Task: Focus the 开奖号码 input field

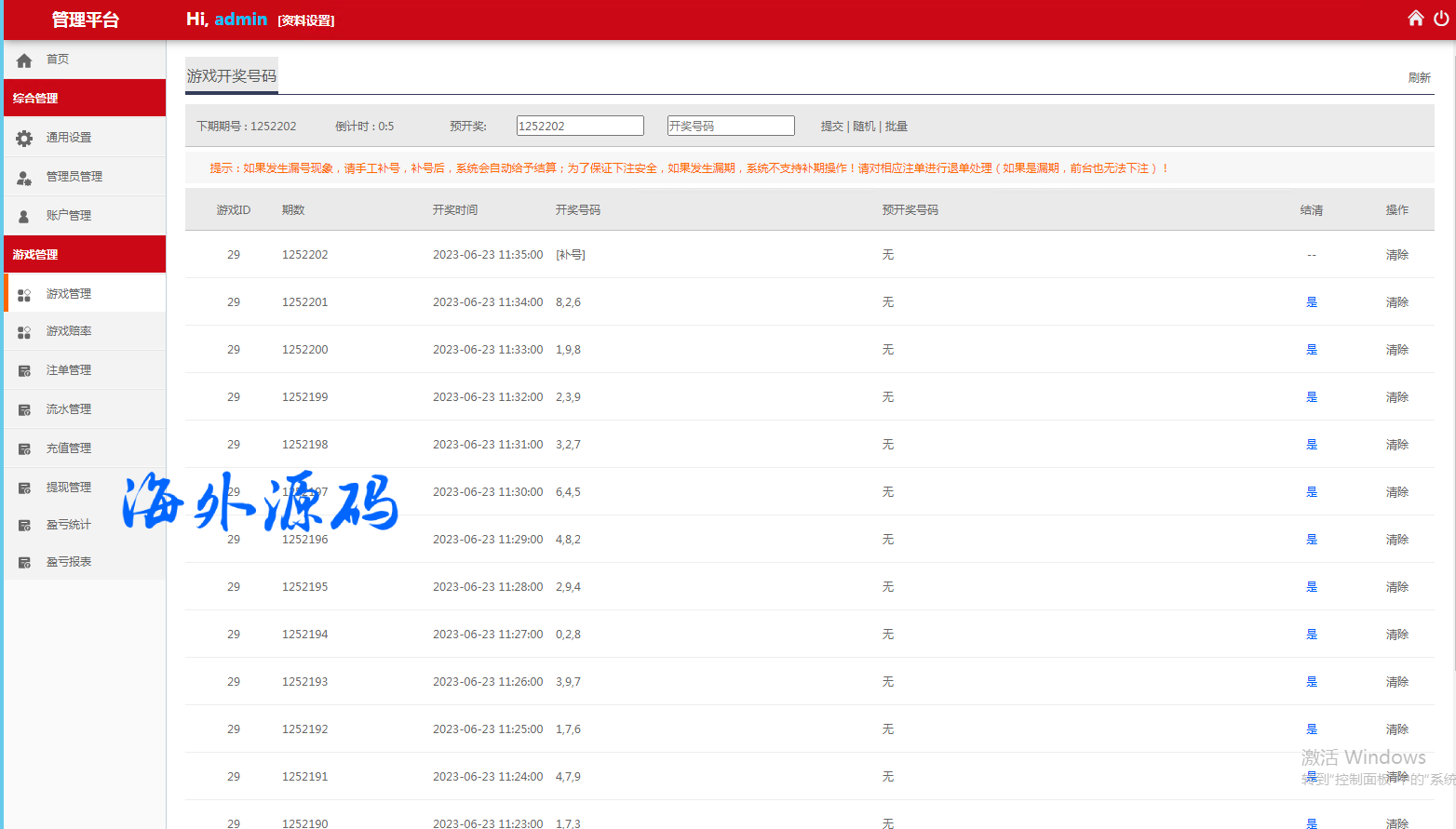Action: click(x=731, y=126)
